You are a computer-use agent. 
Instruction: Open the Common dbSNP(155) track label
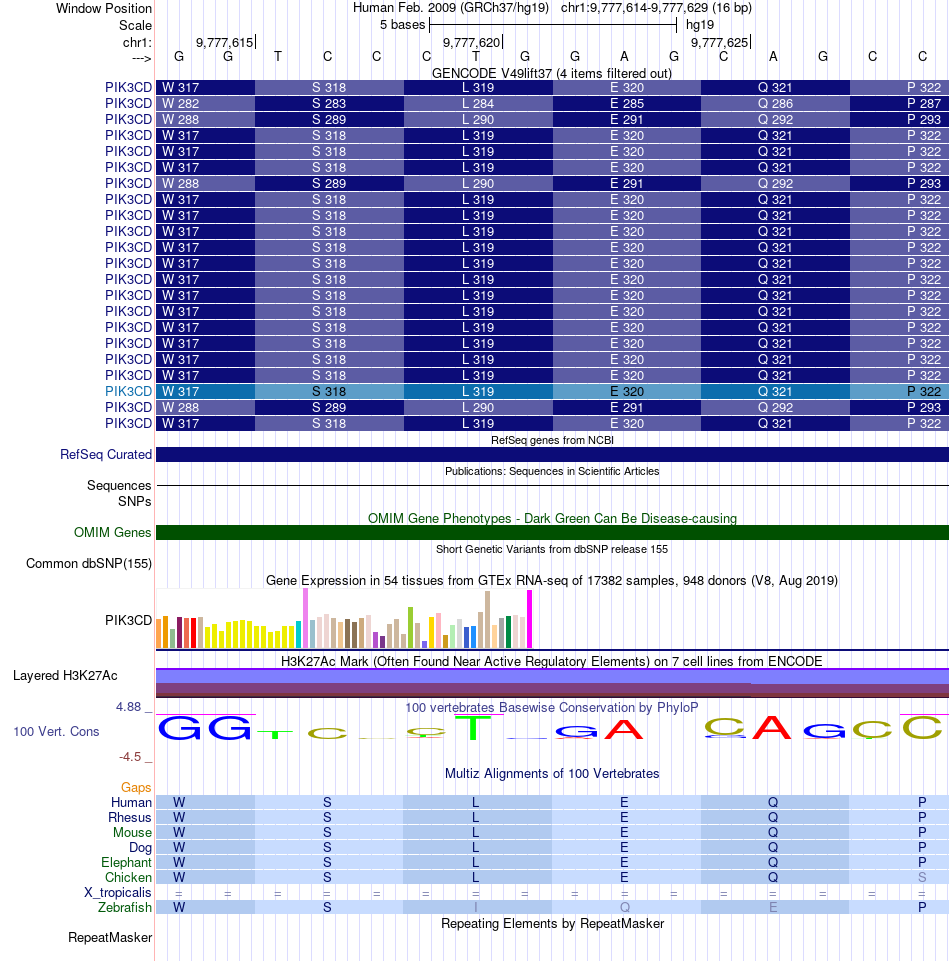tap(89, 564)
